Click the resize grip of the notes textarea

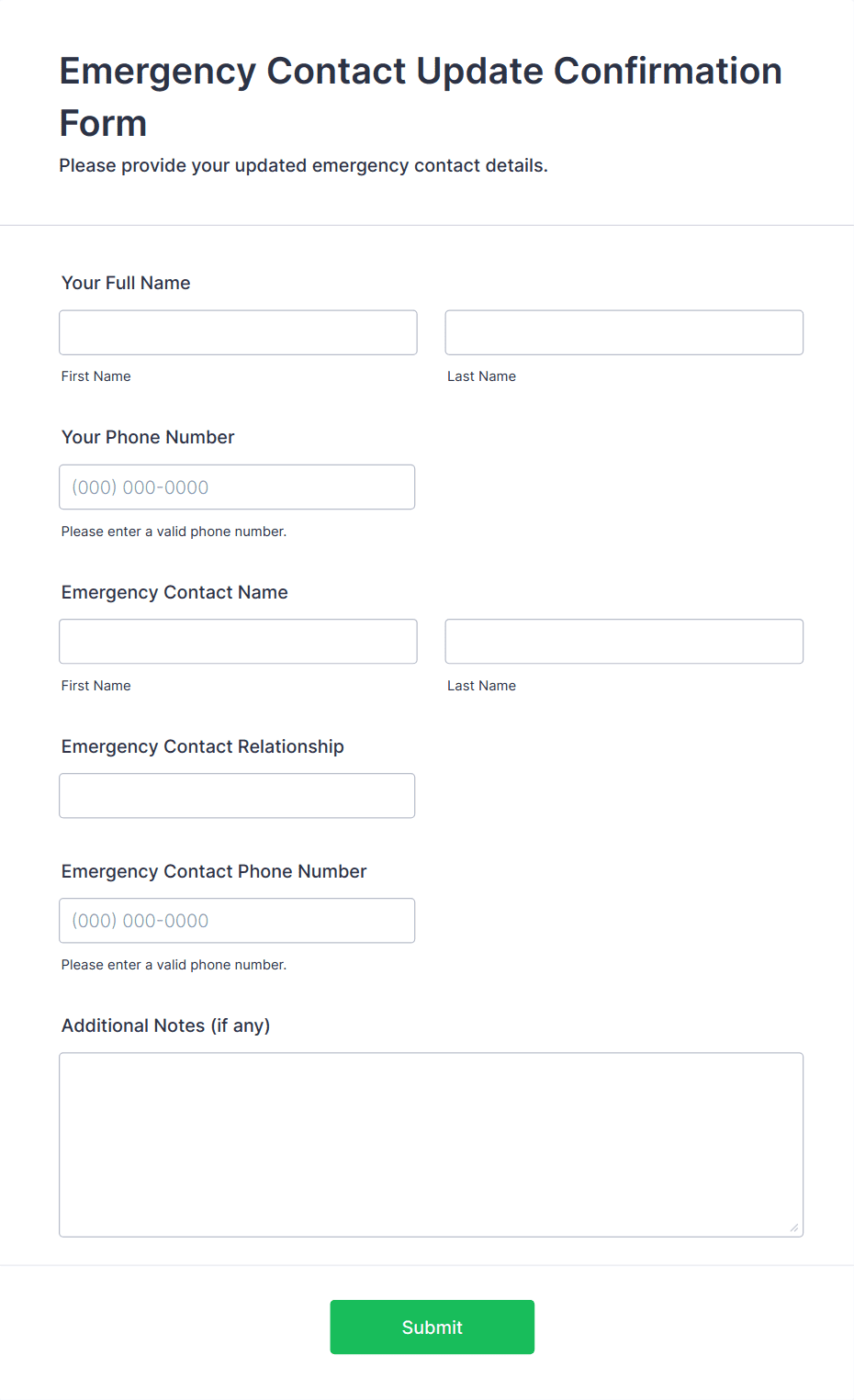point(795,1226)
